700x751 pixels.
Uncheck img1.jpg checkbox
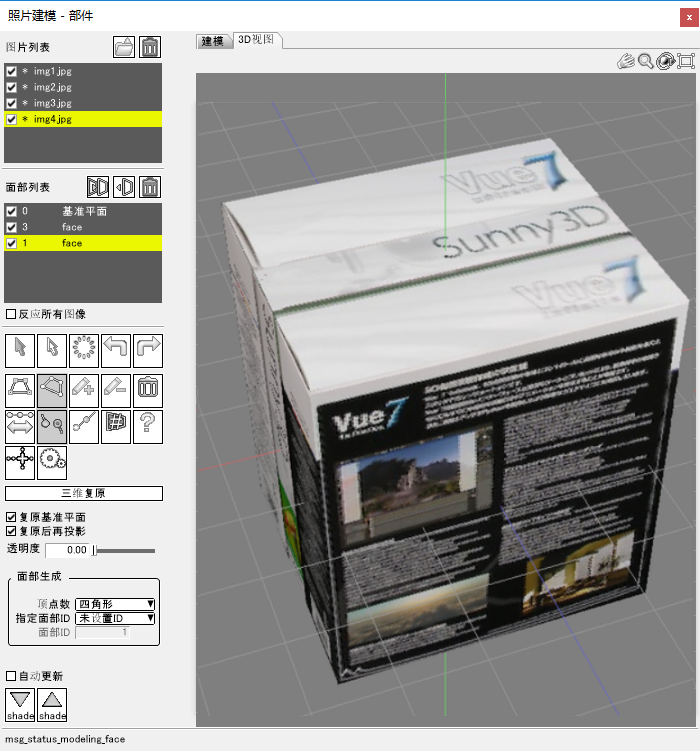coord(11,71)
